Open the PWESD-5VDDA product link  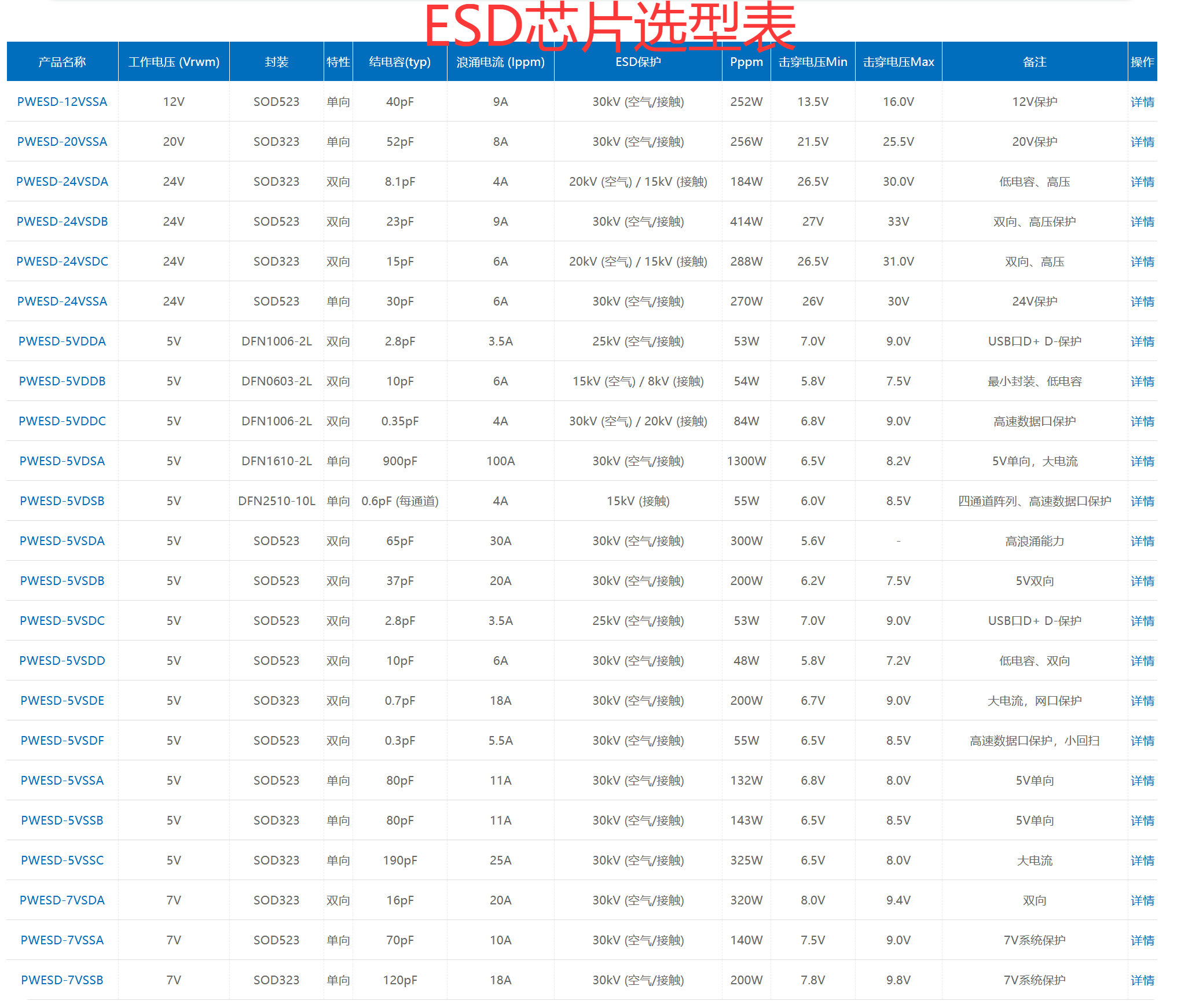click(62, 341)
